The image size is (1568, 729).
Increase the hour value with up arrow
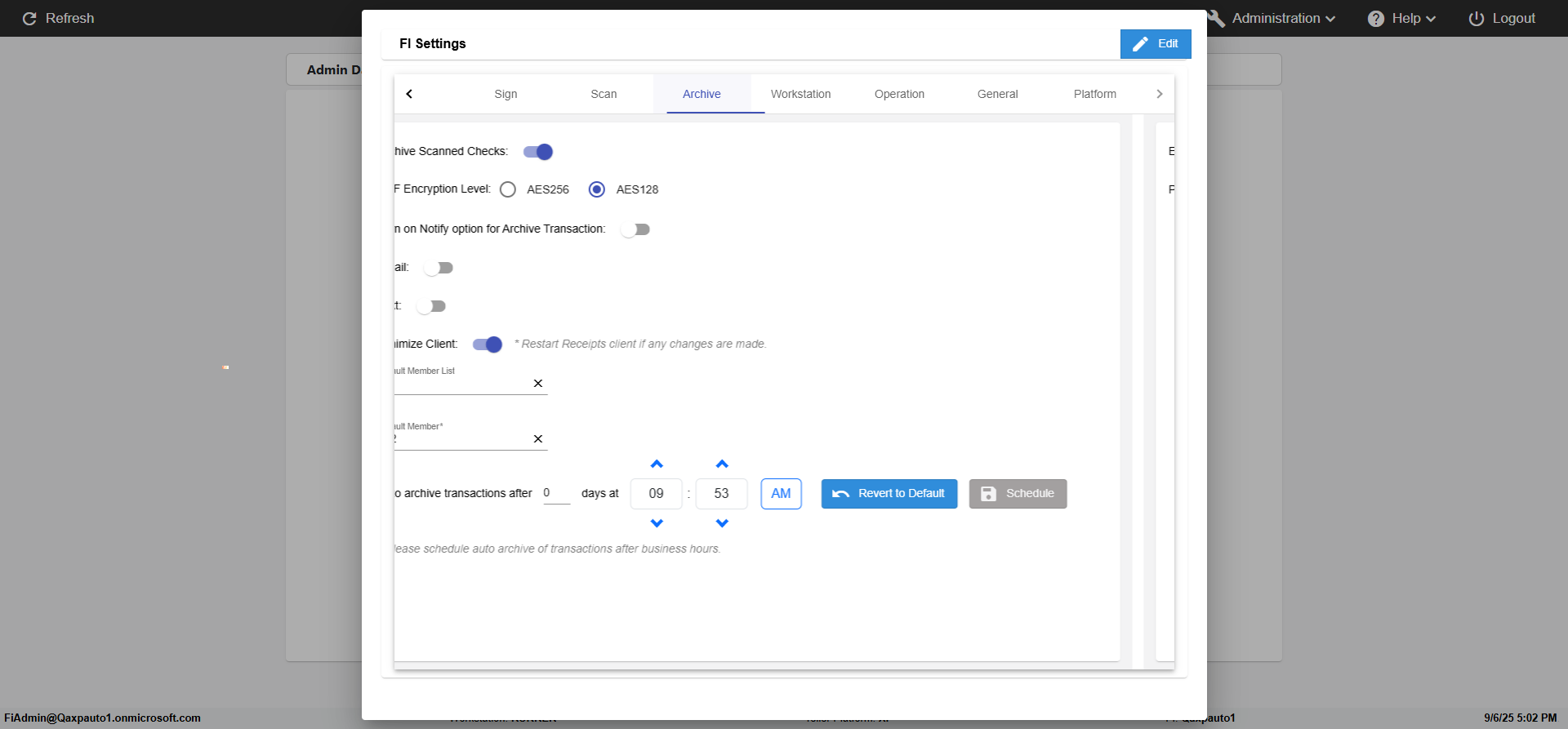point(657,464)
